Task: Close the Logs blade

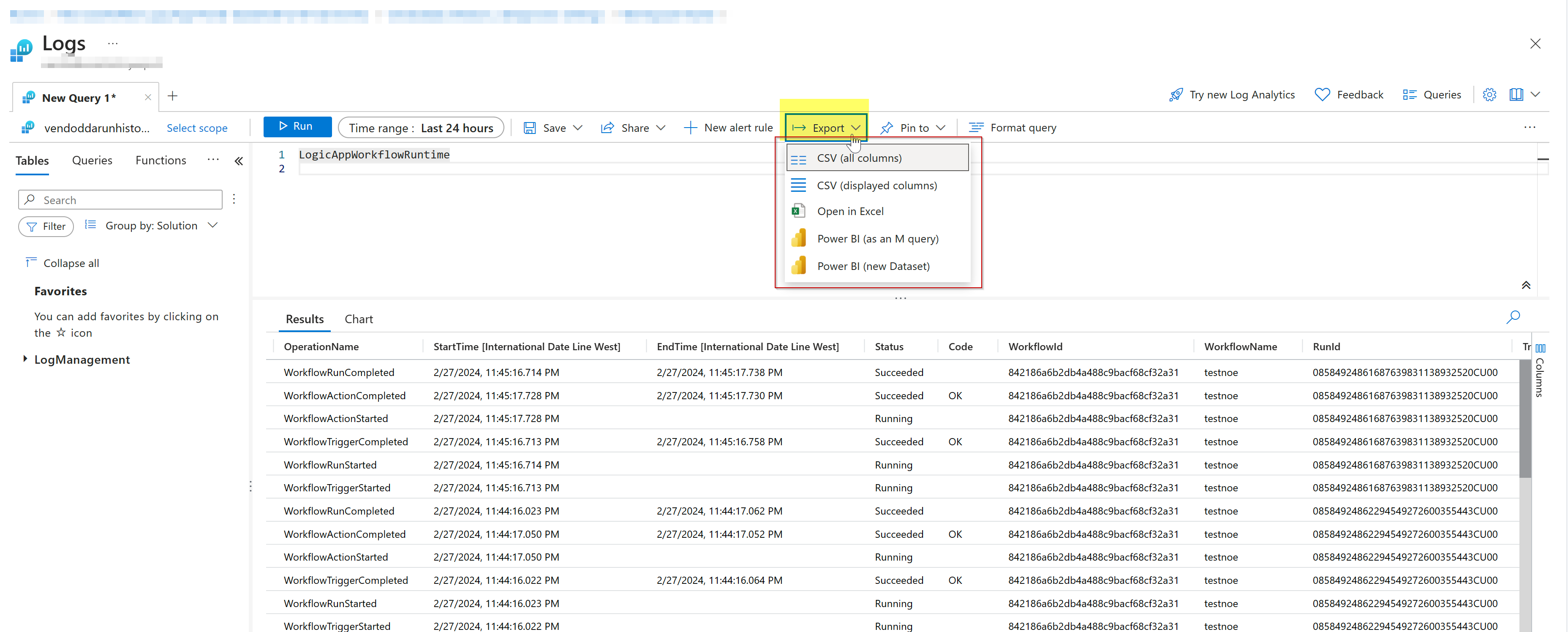Action: pos(1535,44)
